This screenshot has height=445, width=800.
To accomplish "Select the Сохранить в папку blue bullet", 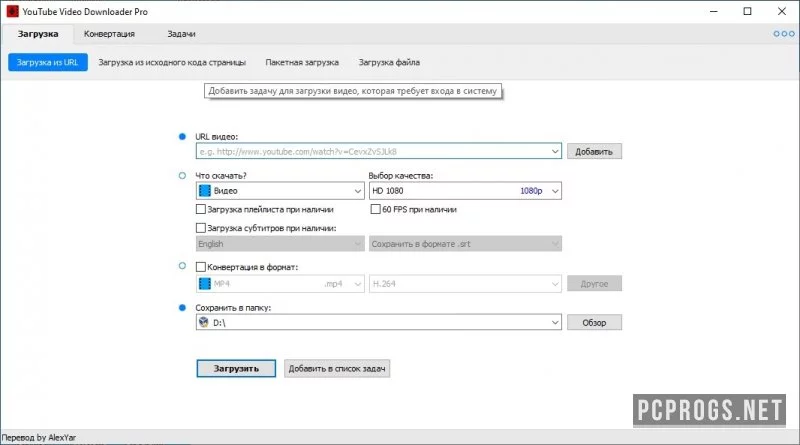I will (182, 308).
